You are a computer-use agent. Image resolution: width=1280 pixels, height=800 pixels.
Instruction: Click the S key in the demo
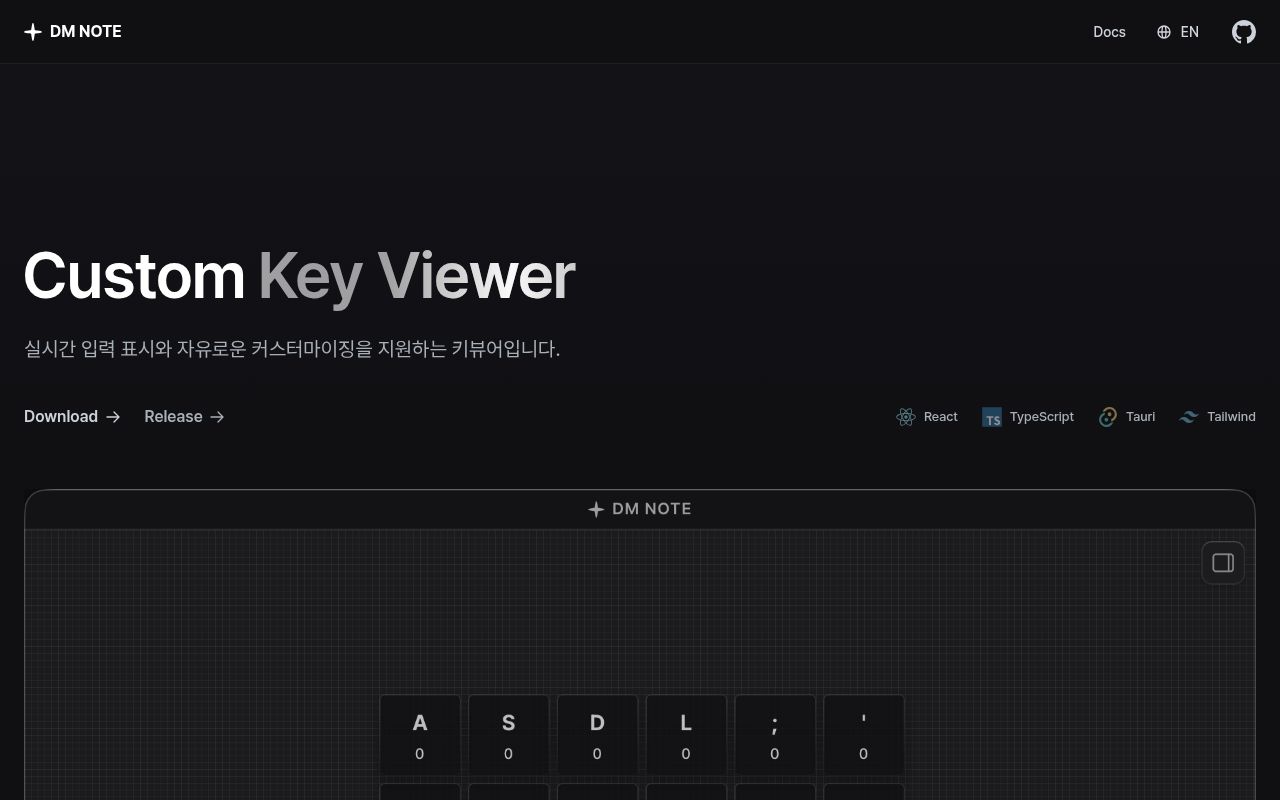509,735
